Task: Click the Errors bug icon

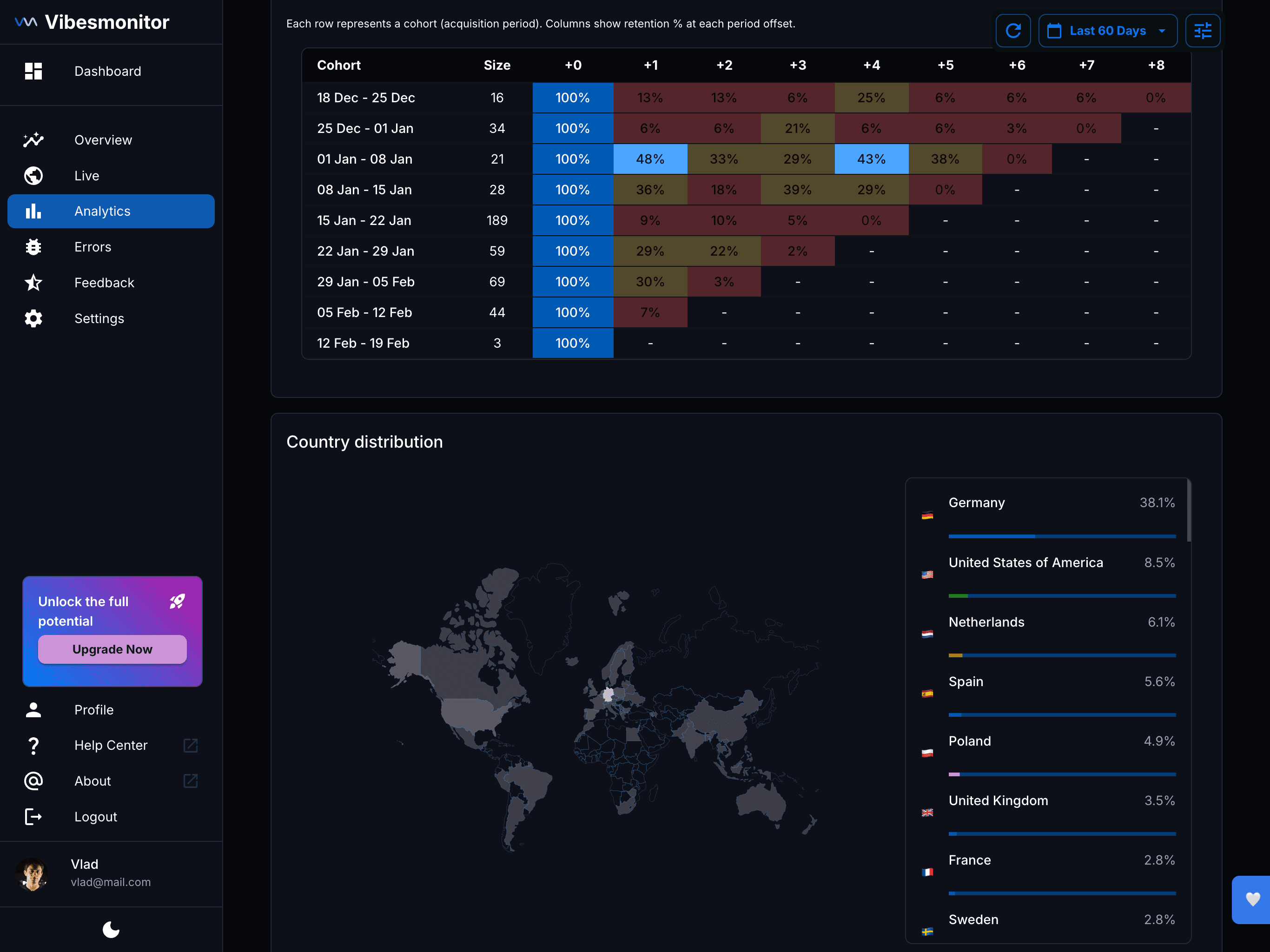Action: [33, 247]
